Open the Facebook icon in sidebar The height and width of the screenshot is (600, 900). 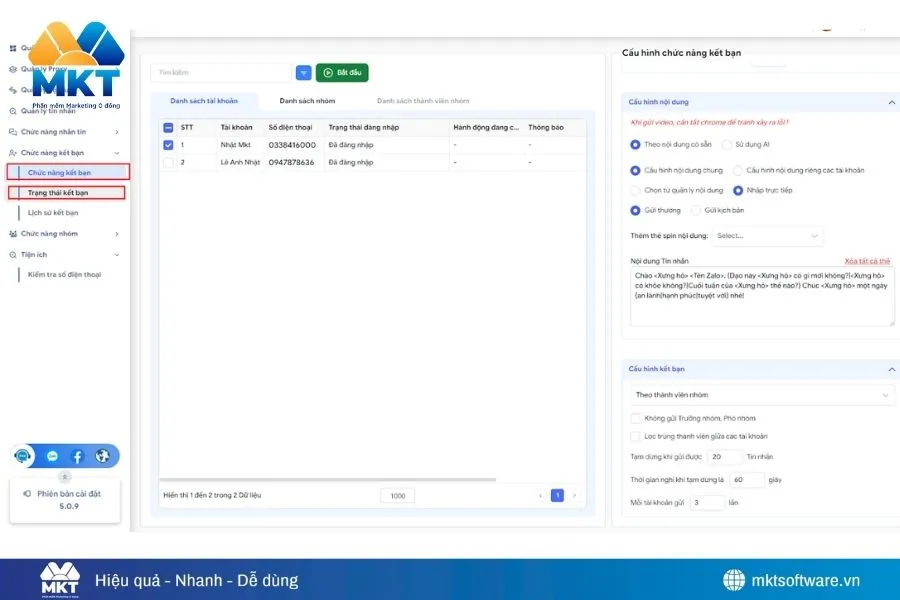click(77, 456)
